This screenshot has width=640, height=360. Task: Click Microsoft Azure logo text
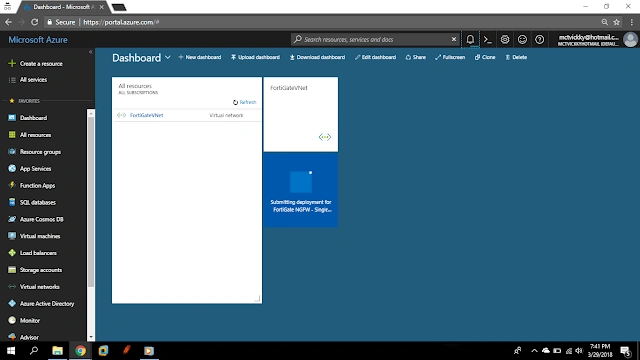[38, 40]
